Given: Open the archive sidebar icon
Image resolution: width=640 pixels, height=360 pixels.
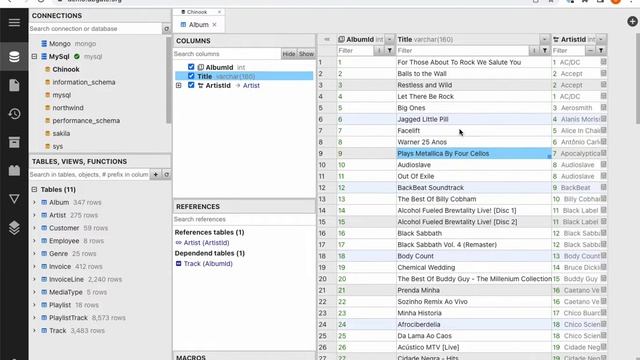Looking at the screenshot, I should click(14, 142).
